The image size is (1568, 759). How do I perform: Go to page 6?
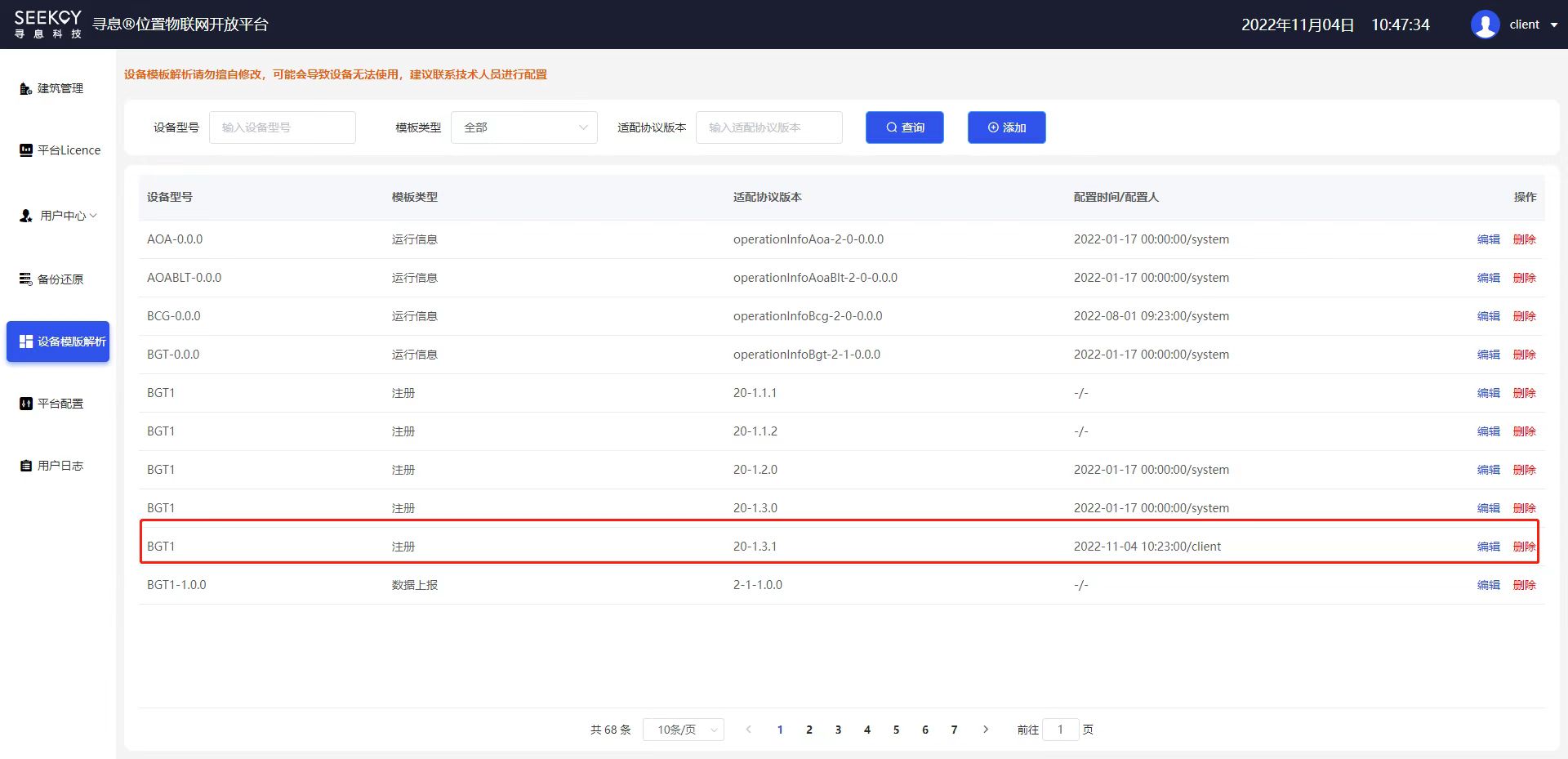pyautogui.click(x=925, y=730)
